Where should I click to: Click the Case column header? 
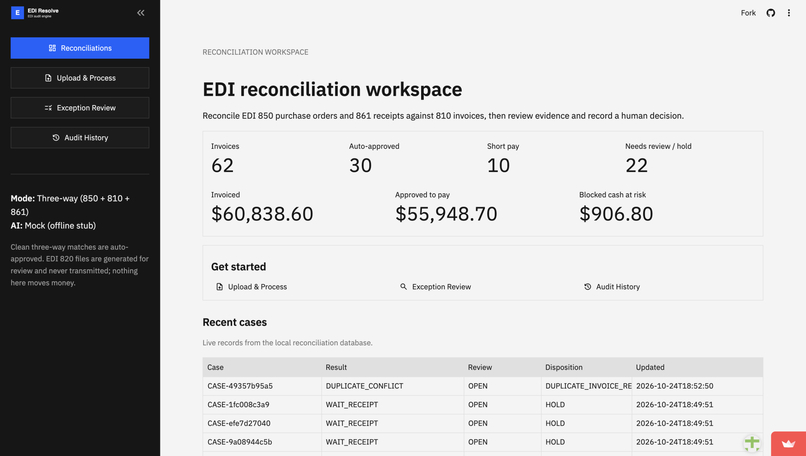click(x=262, y=367)
